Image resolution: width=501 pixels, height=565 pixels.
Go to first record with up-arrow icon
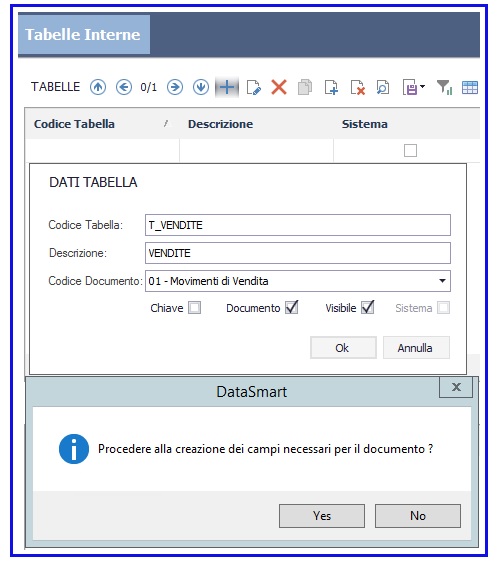98,87
